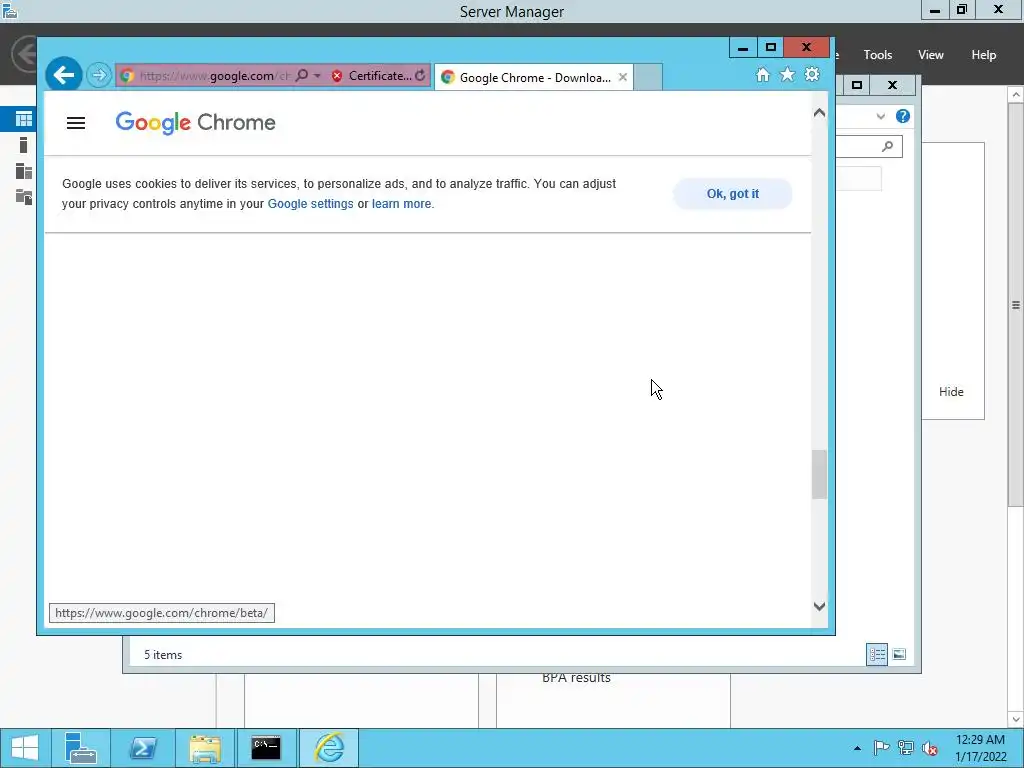Click the Ok, got it button
The image size is (1024, 768).
(733, 194)
